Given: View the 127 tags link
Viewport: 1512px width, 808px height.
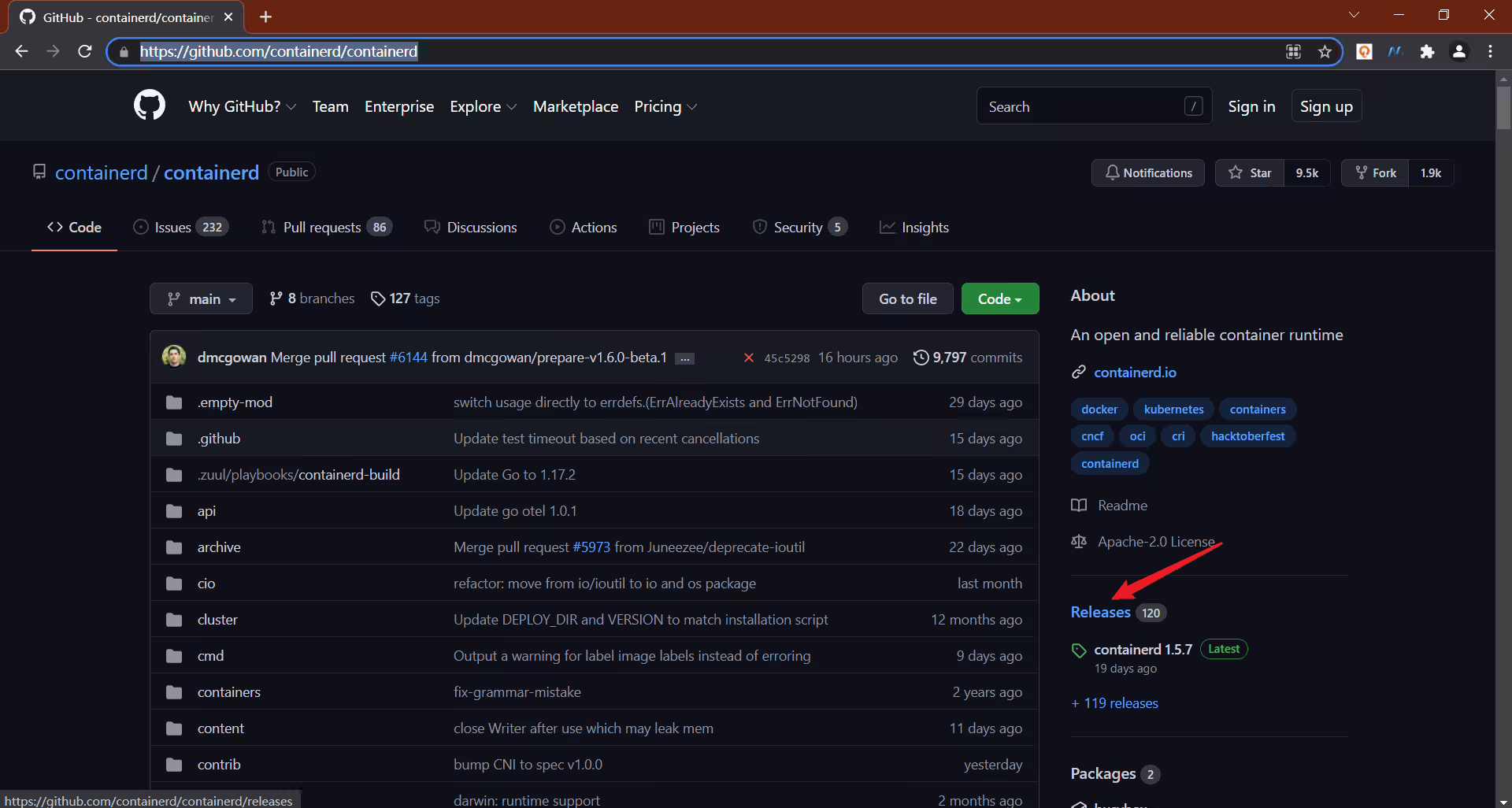Looking at the screenshot, I should click(406, 298).
